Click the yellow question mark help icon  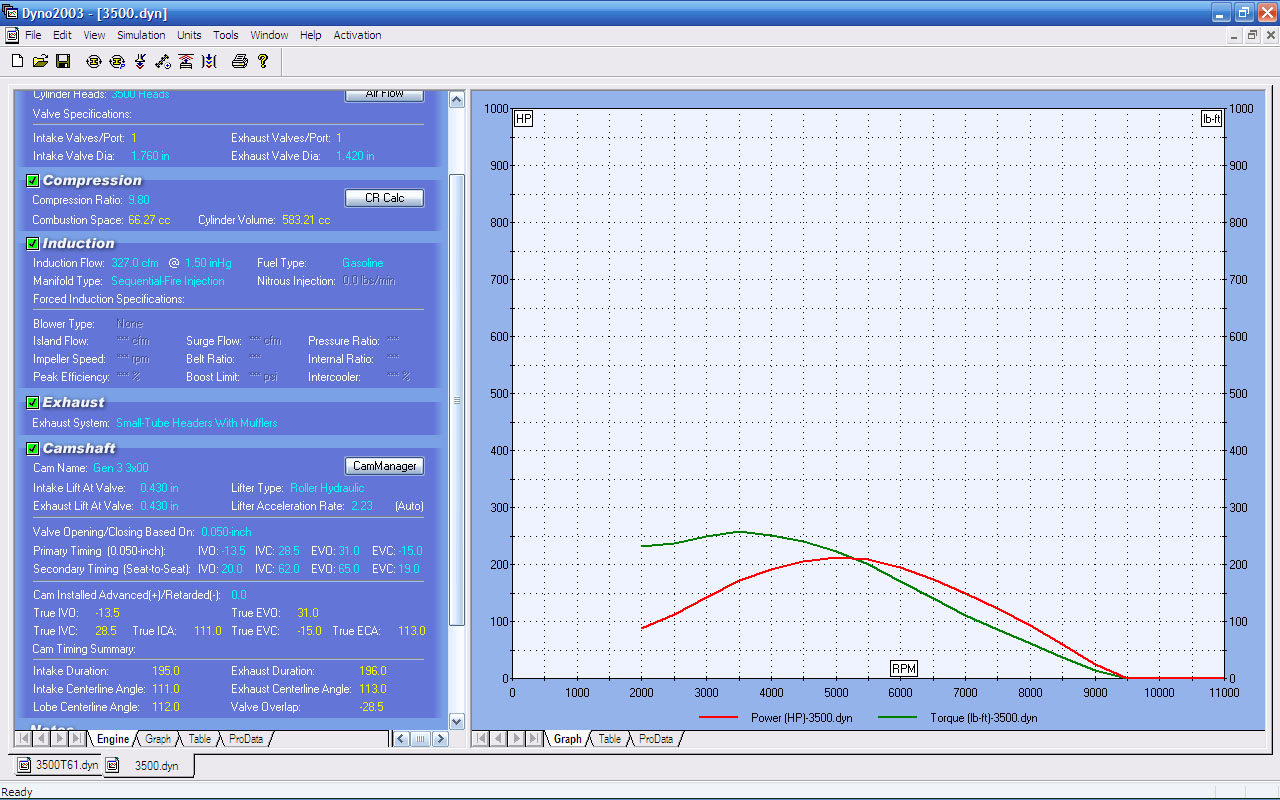(x=263, y=62)
